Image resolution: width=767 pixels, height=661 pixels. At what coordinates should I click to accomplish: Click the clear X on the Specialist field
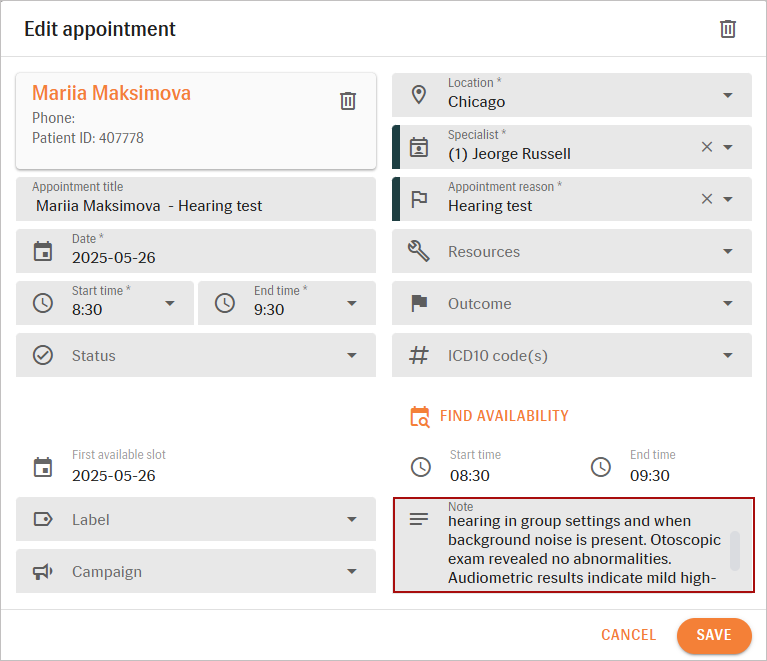click(707, 147)
